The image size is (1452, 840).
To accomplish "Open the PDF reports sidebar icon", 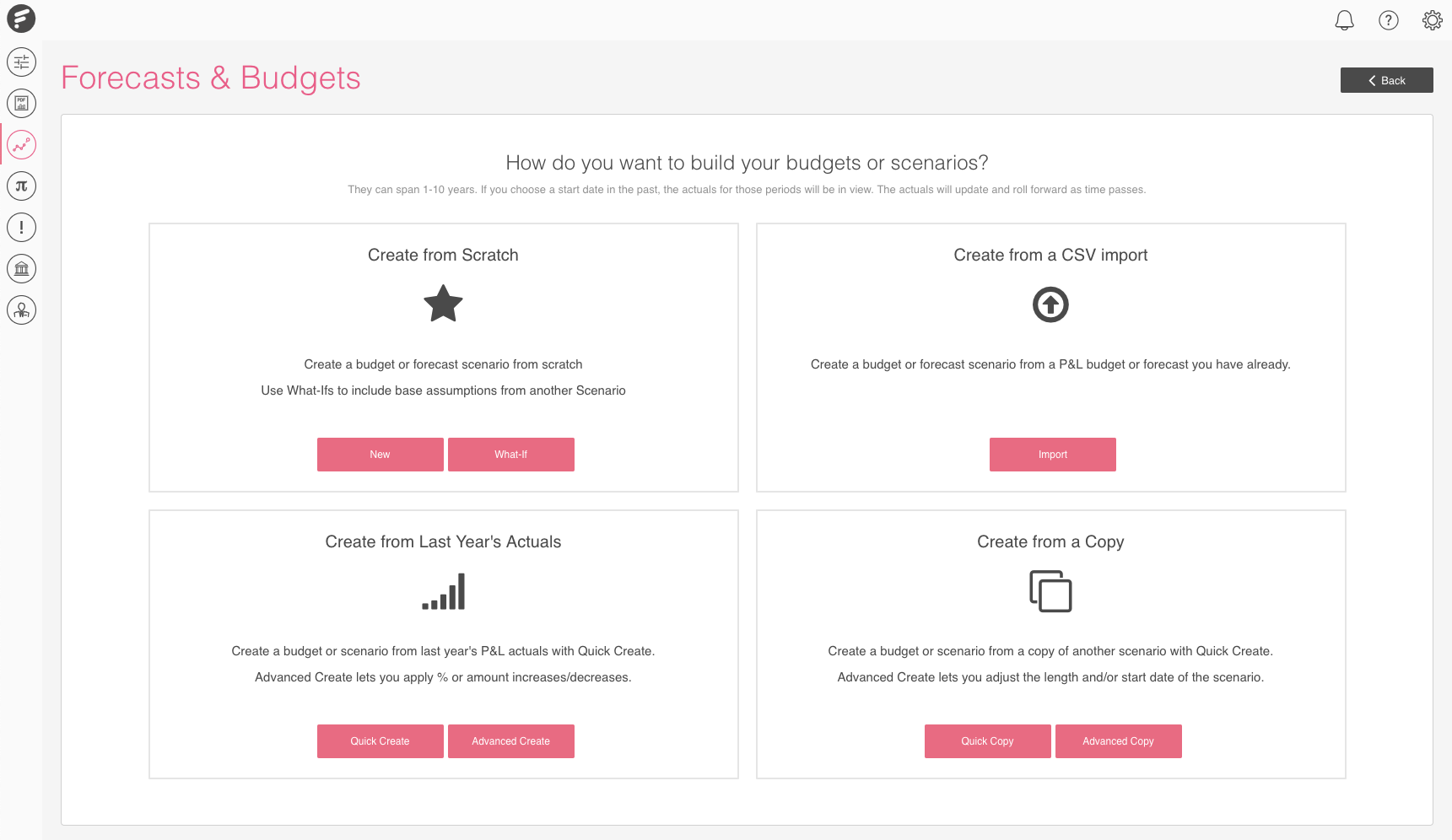I will coord(21,103).
